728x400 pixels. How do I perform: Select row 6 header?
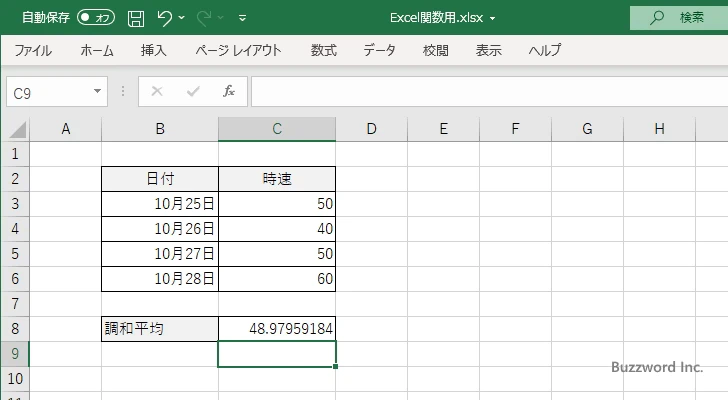(15, 279)
